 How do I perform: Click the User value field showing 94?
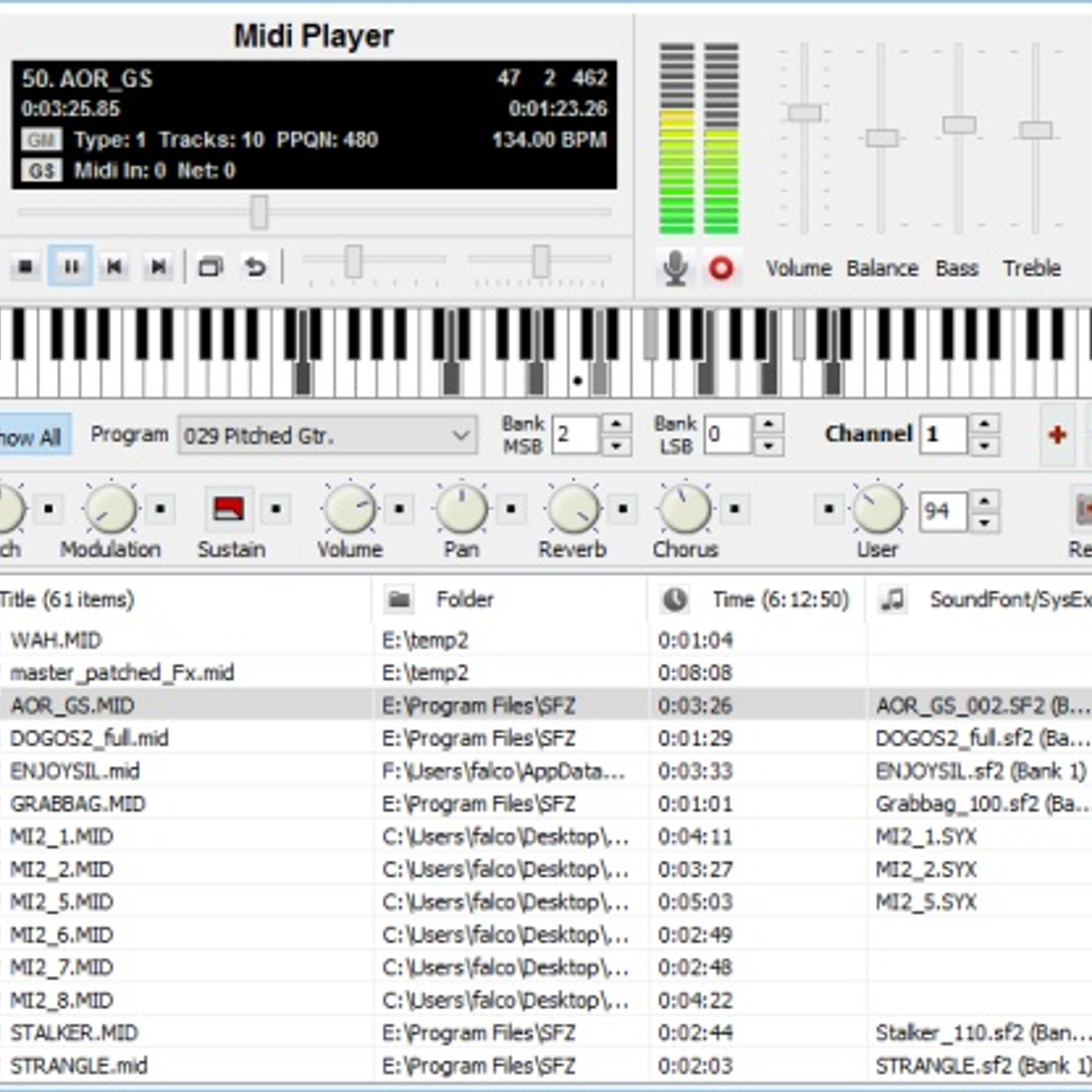pyautogui.click(x=942, y=511)
